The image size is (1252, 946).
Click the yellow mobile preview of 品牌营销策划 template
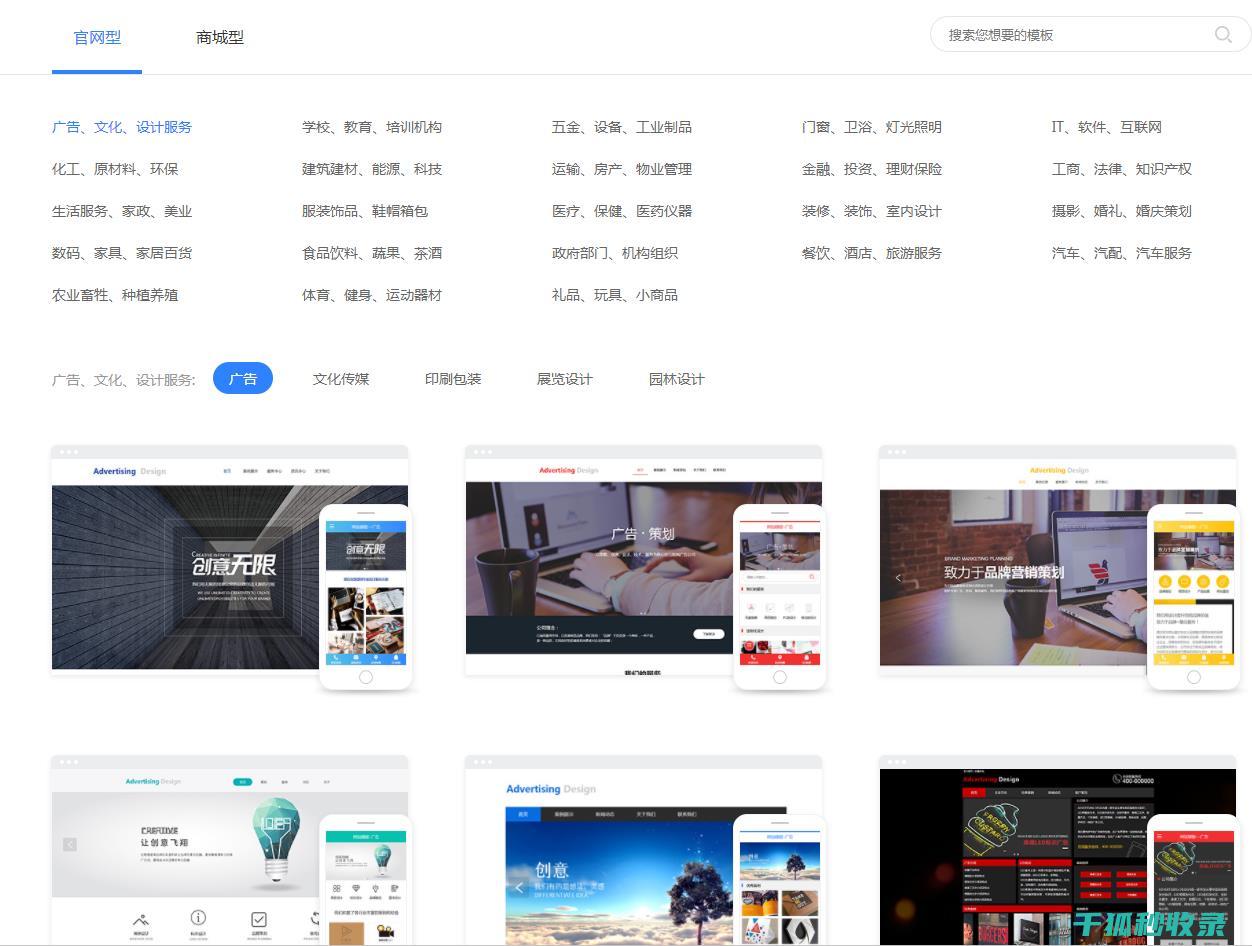pyautogui.click(x=1194, y=597)
